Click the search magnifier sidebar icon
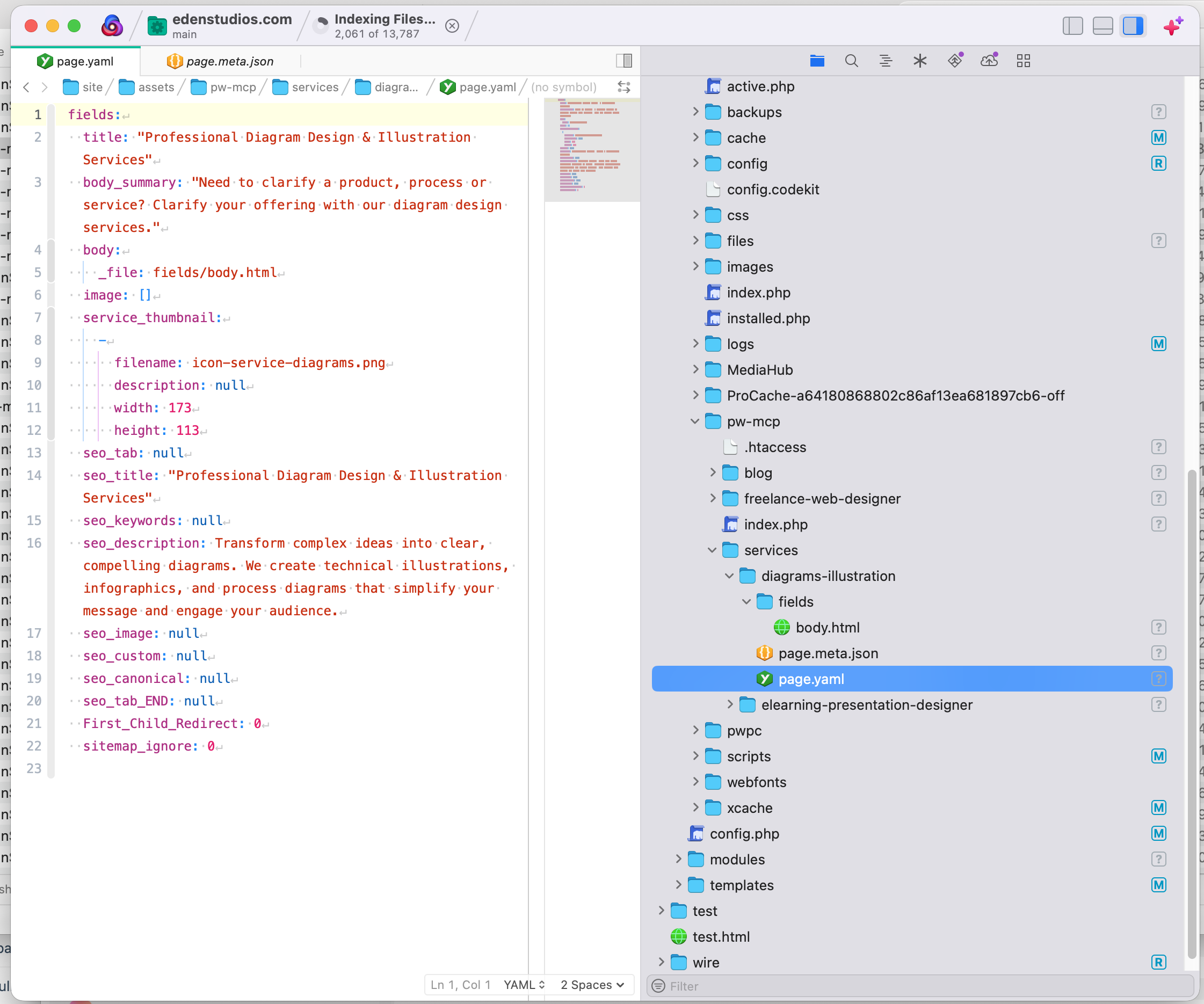1204x1004 pixels. tap(851, 61)
